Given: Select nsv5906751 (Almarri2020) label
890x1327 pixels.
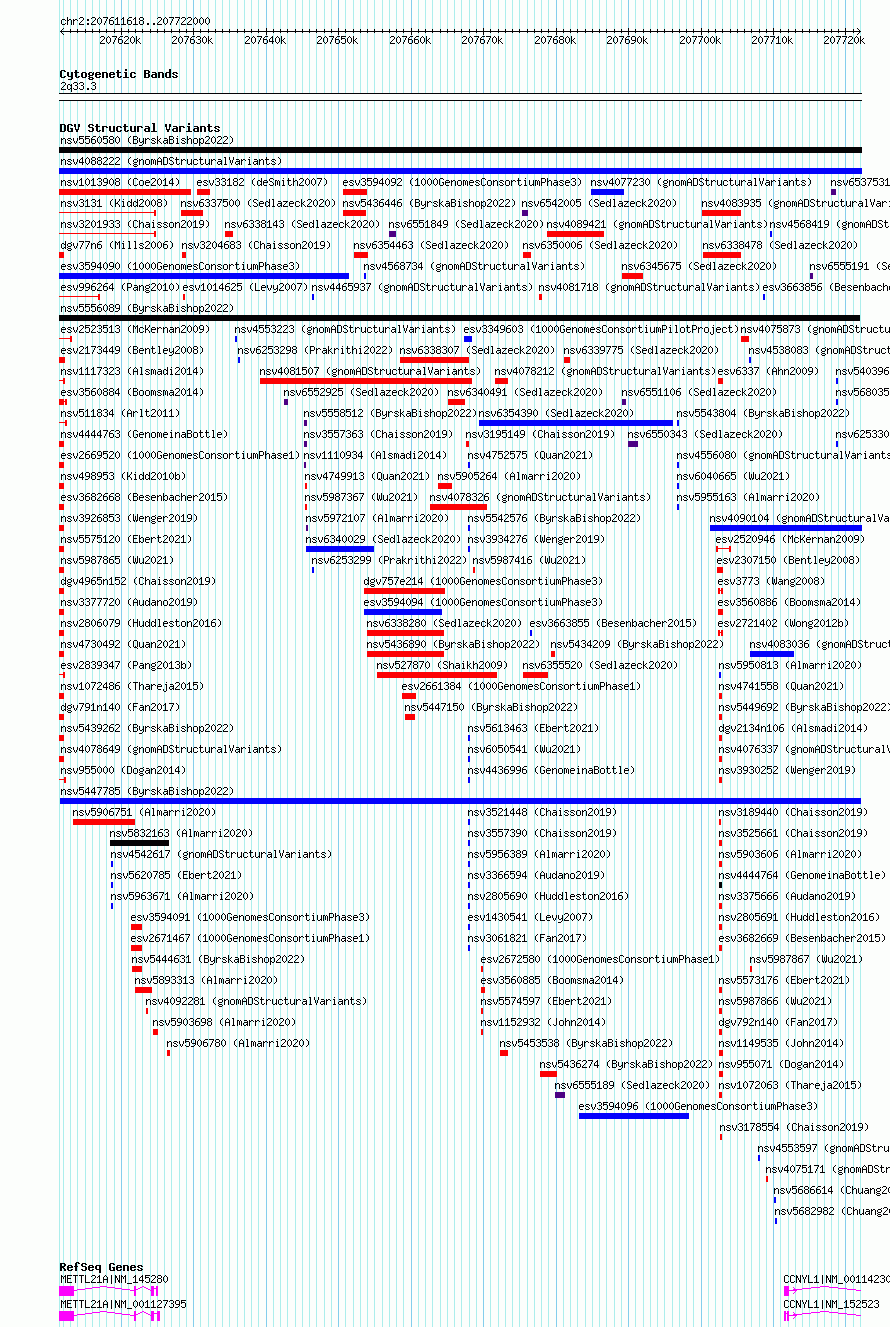Looking at the screenshot, I should (x=144, y=812).
